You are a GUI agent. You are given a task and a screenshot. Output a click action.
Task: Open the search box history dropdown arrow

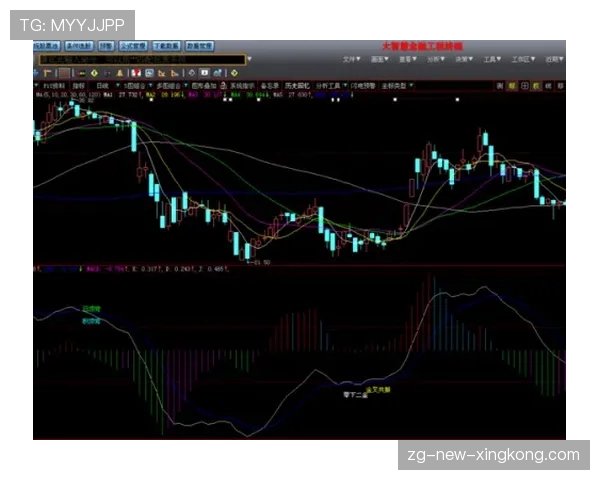click(249, 59)
